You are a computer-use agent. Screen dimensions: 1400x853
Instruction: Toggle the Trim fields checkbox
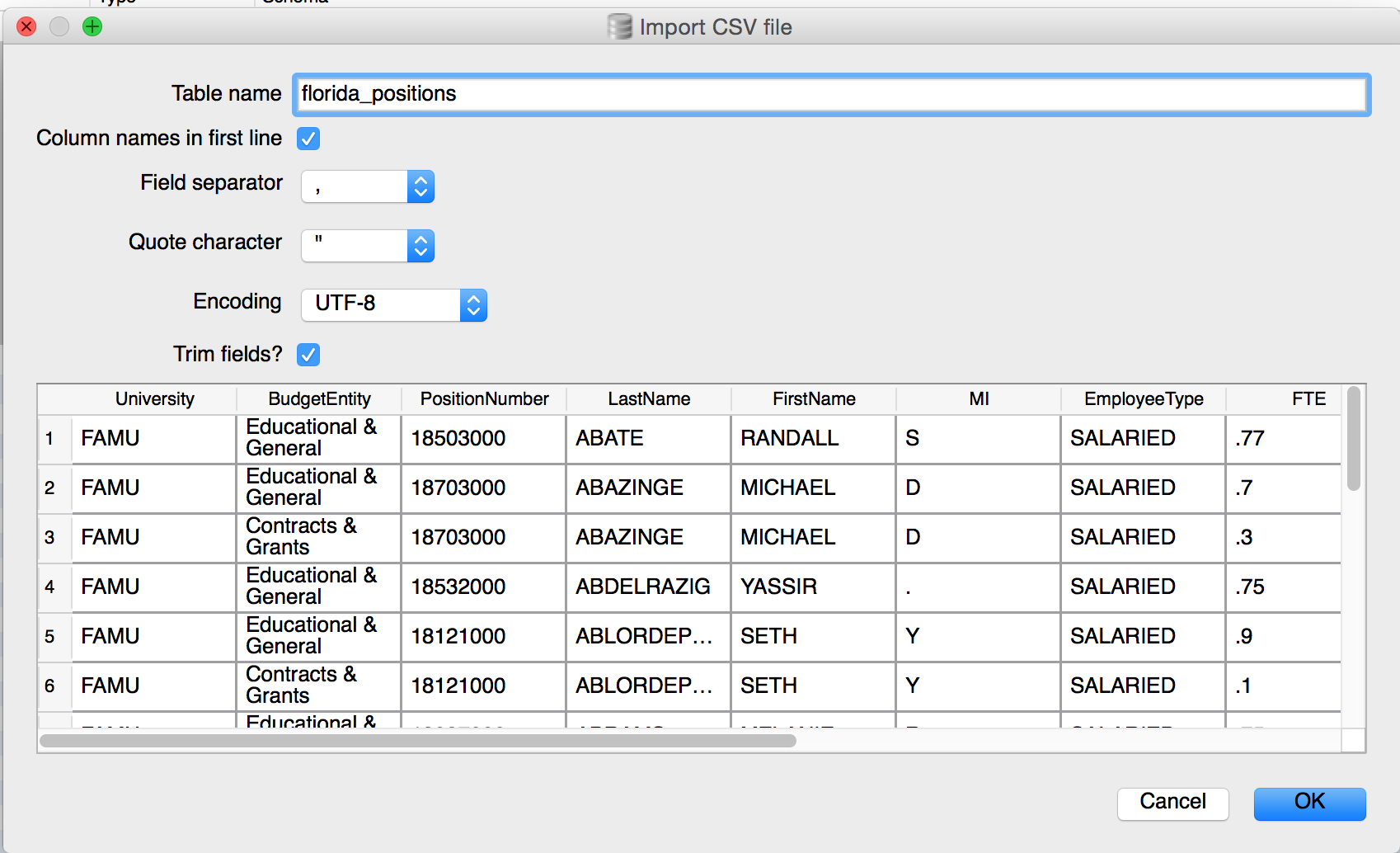click(308, 355)
